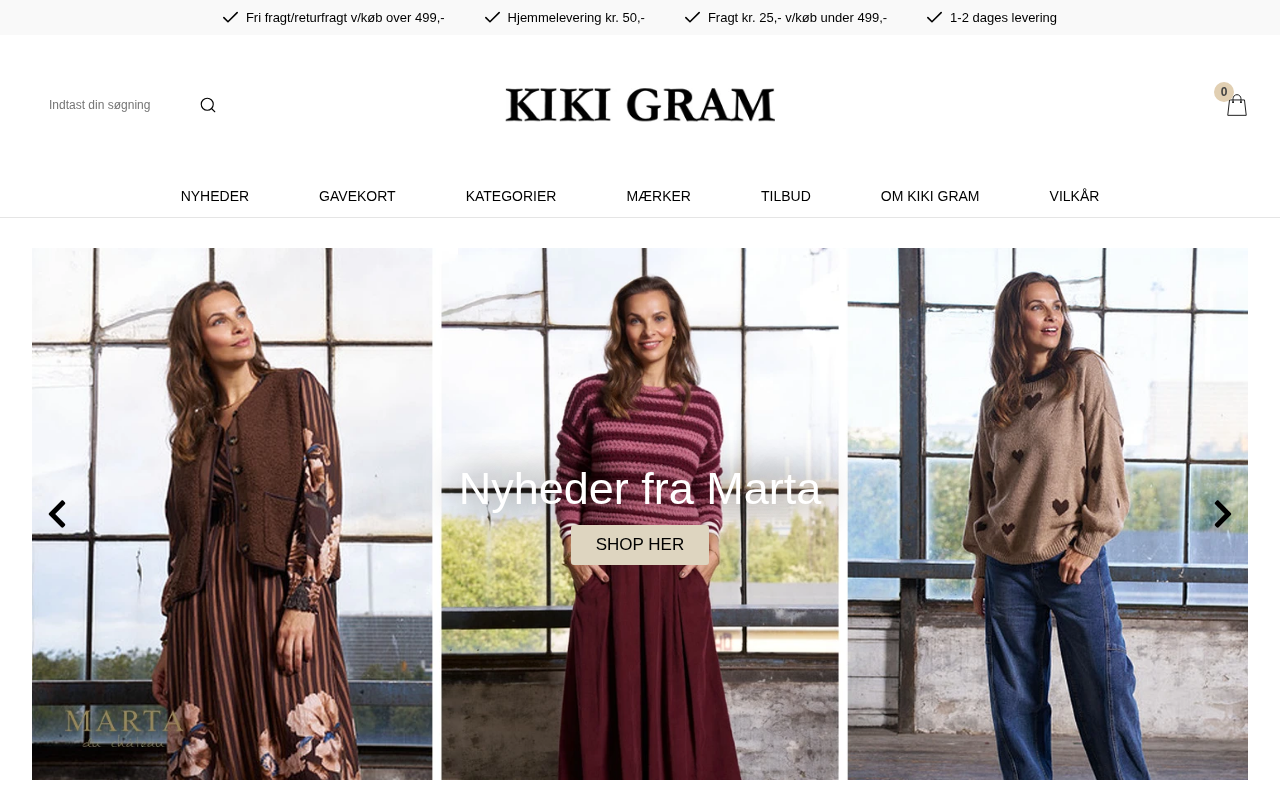This screenshot has height=800, width=1280.
Task: Click the cart item count badge
Action: [x=1224, y=92]
